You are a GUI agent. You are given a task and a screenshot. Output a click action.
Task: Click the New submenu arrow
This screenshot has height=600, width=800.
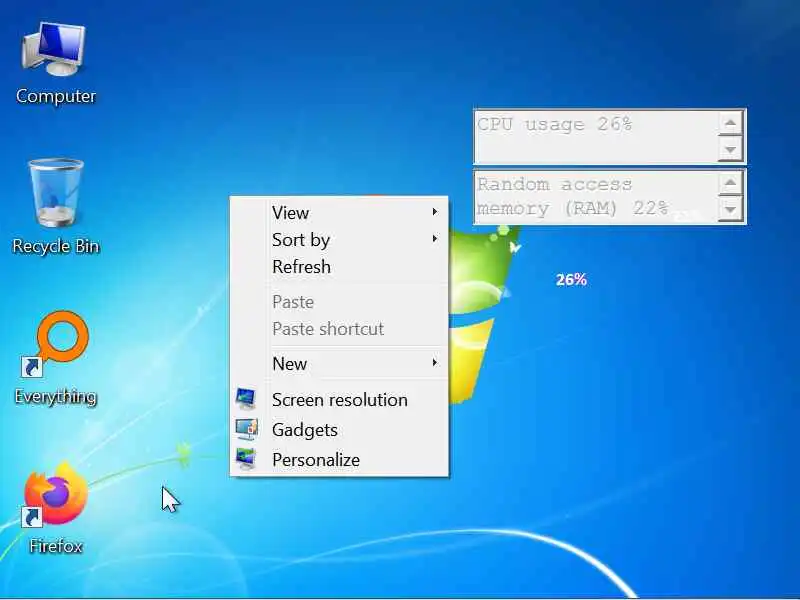click(435, 362)
